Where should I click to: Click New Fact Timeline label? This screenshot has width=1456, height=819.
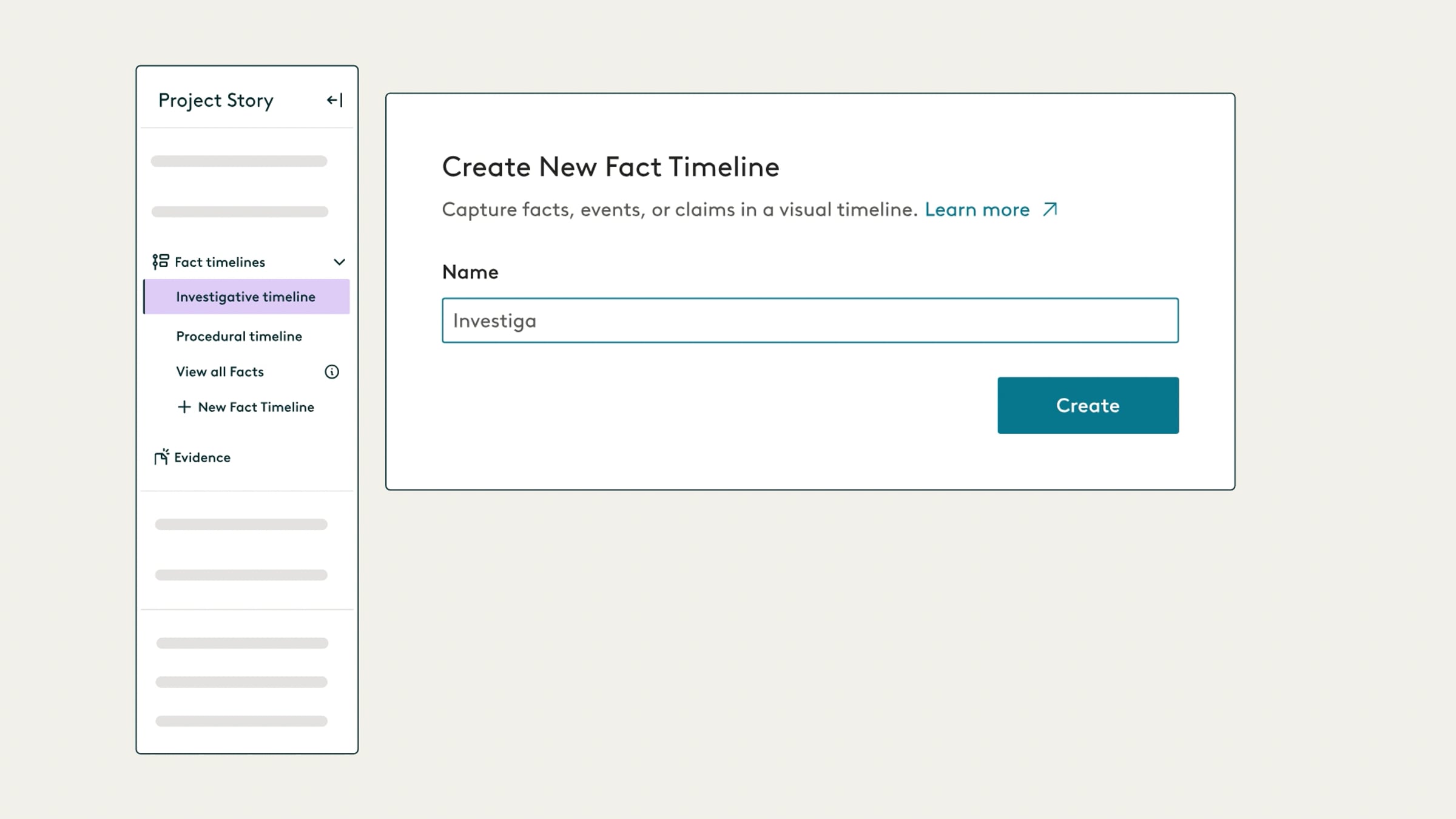pos(256,407)
